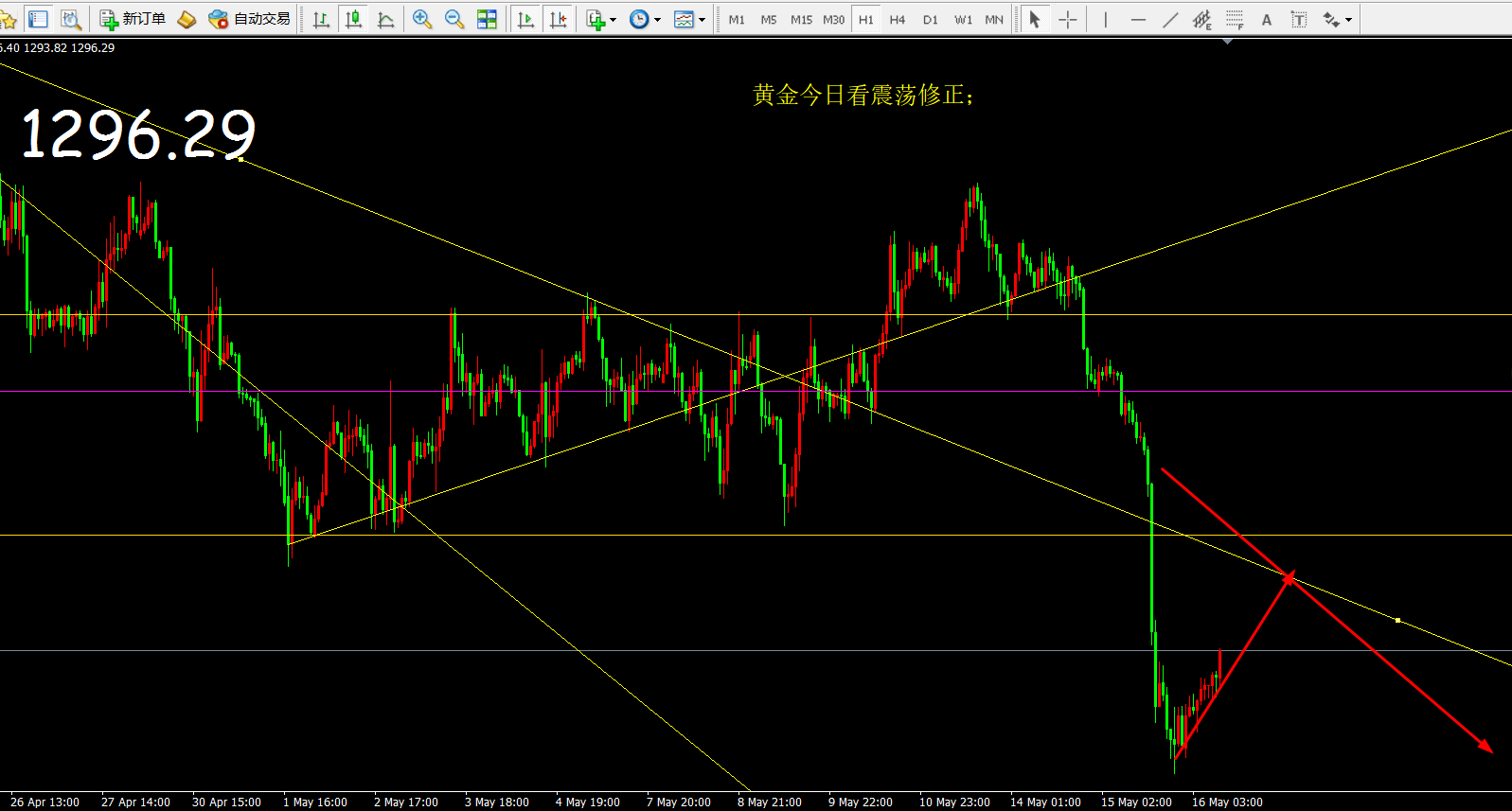Toggle 自动交易 (AutoTrading) on or off
The width and height of the screenshot is (1512, 811).
[250, 19]
